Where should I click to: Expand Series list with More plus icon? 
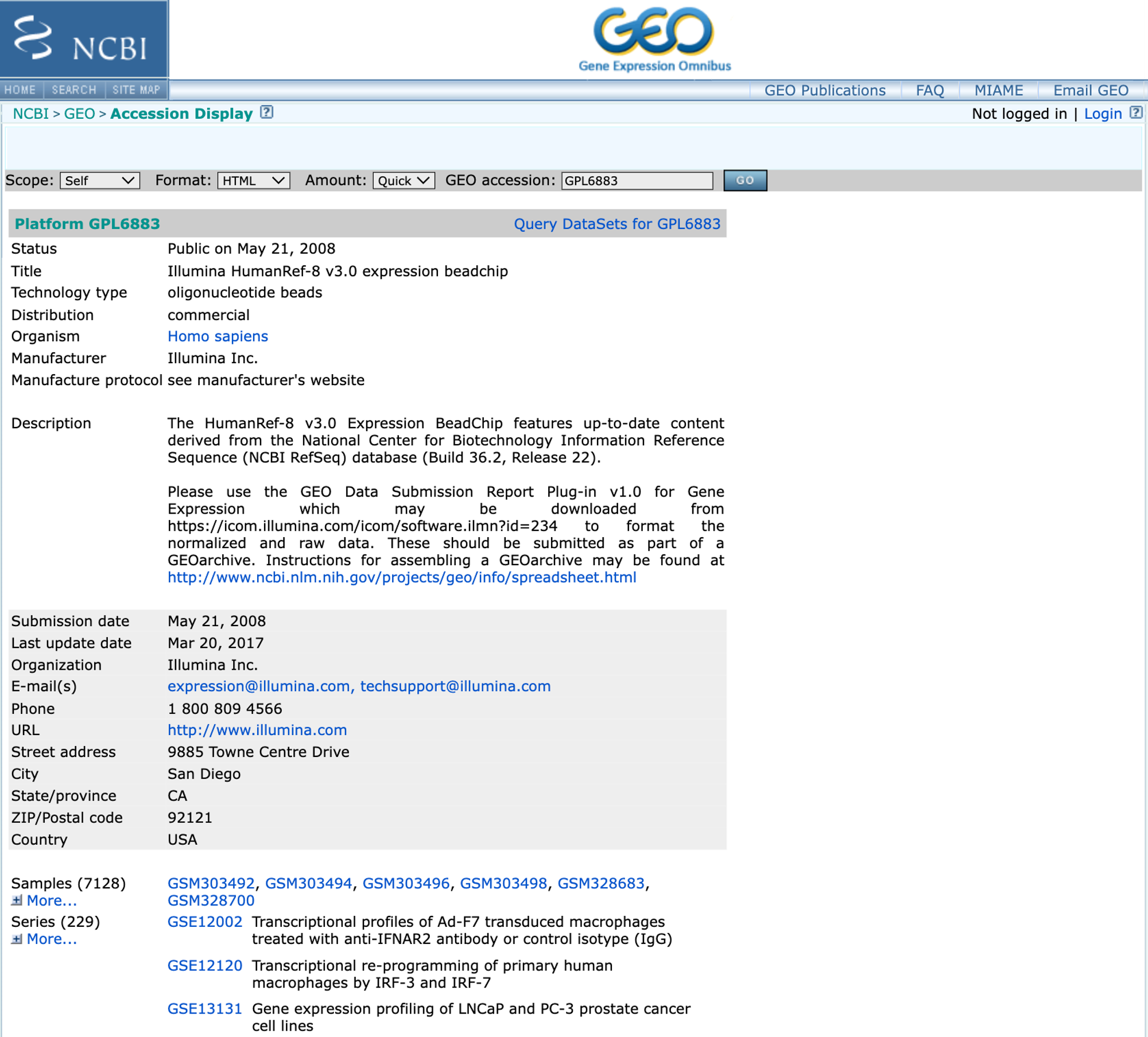[17, 939]
